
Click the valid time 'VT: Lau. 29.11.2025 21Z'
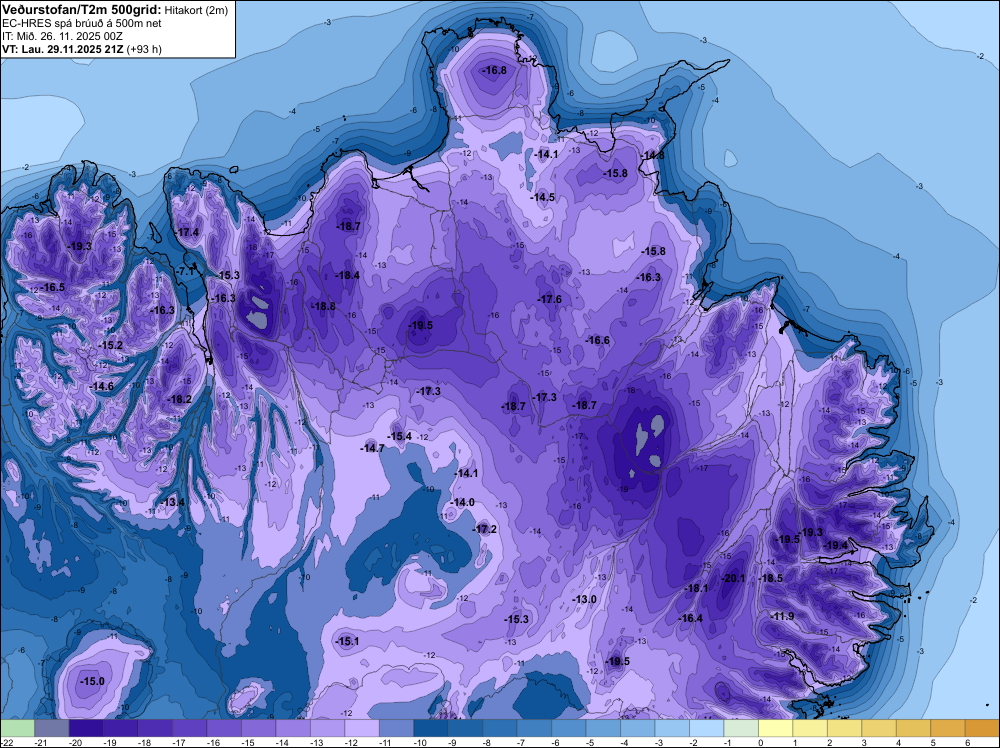(x=63, y=49)
